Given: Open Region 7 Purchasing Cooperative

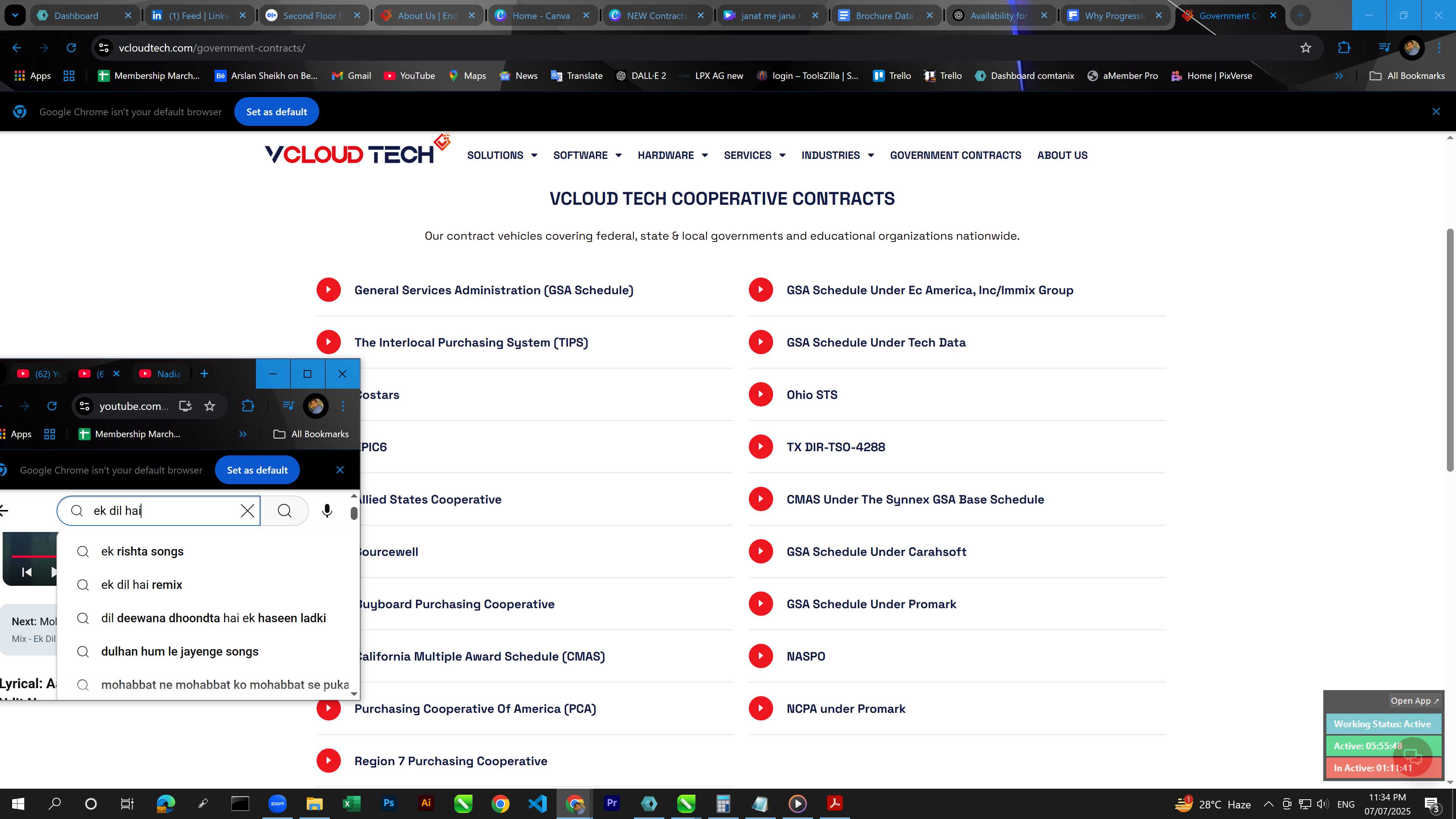Looking at the screenshot, I should click(450, 761).
